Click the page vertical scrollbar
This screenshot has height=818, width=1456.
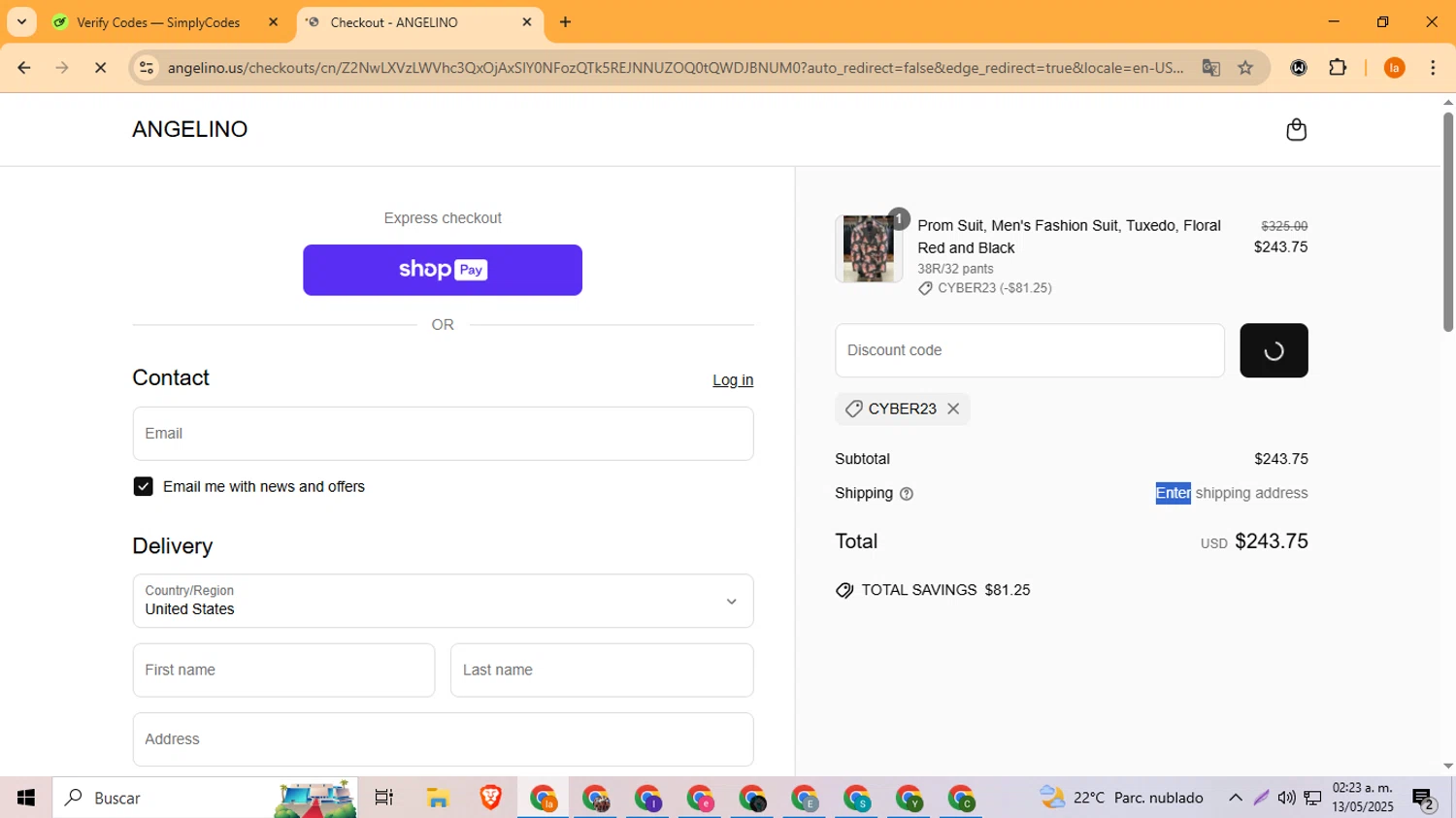[1447, 222]
